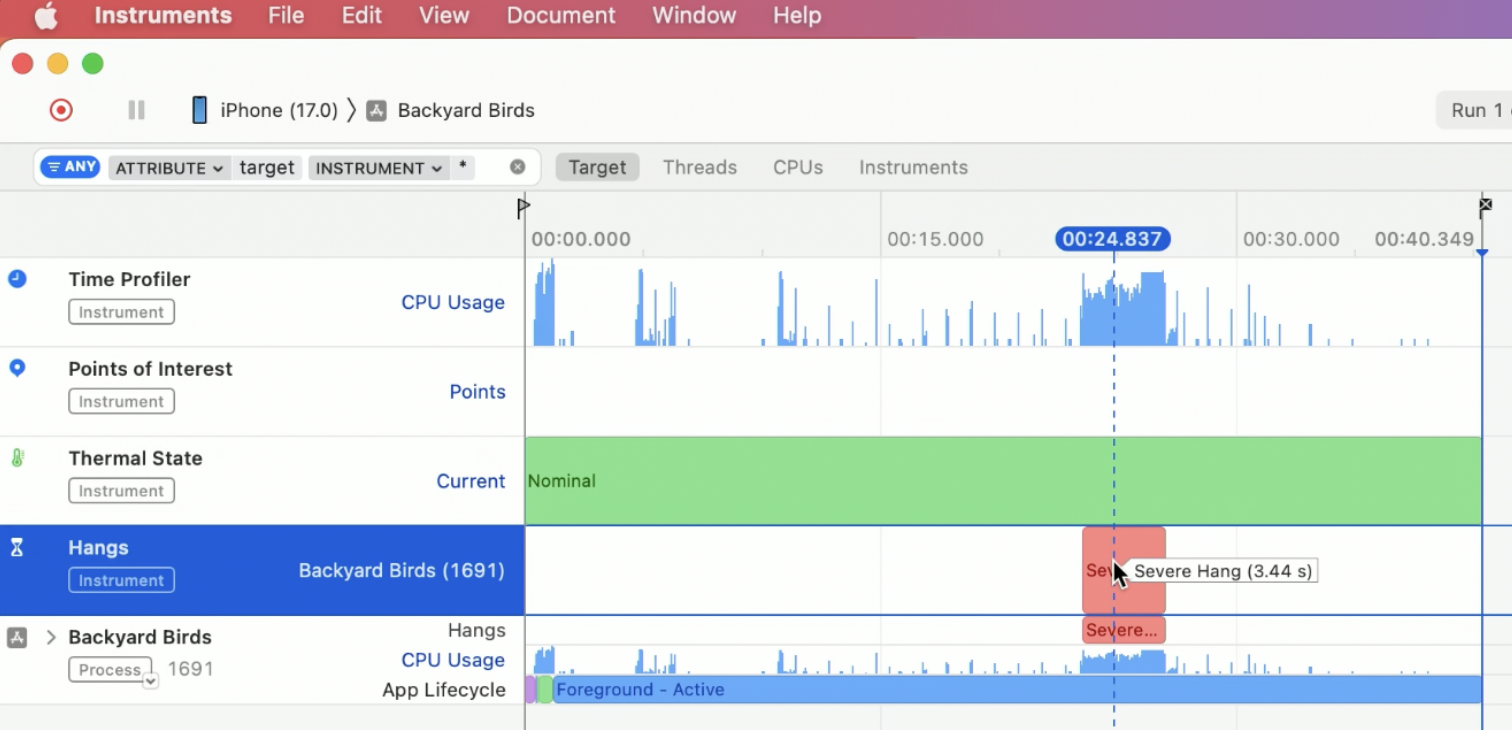
Task: Click the Thermal State thermometer icon
Action: 17,458
